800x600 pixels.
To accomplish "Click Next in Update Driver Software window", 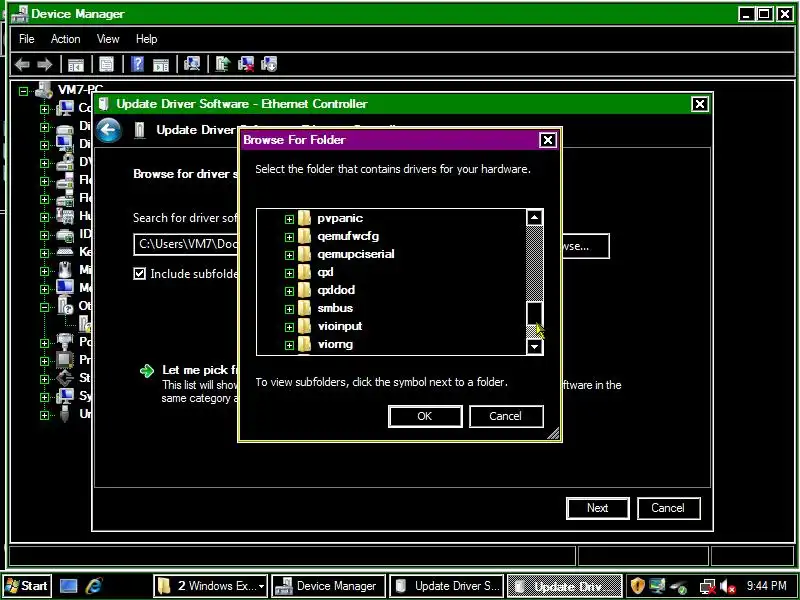I will click(597, 508).
